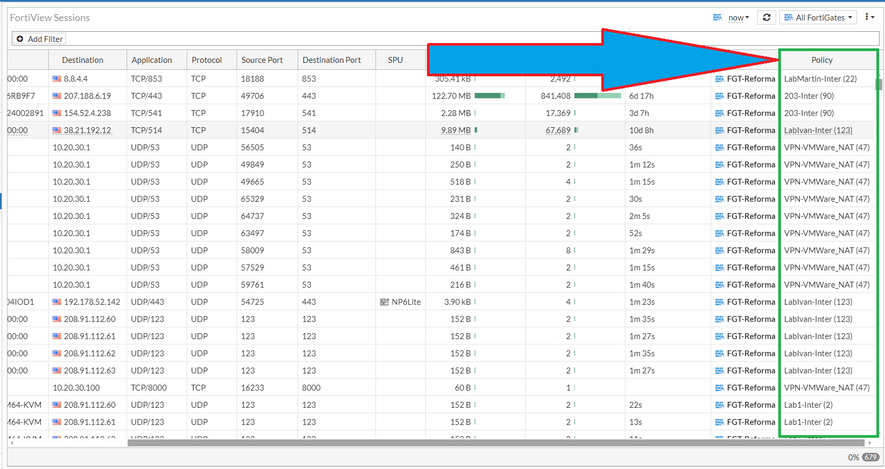Image resolution: width=885 pixels, height=469 pixels.
Task: Sort by the Destination Port column header
Action: pos(331,60)
